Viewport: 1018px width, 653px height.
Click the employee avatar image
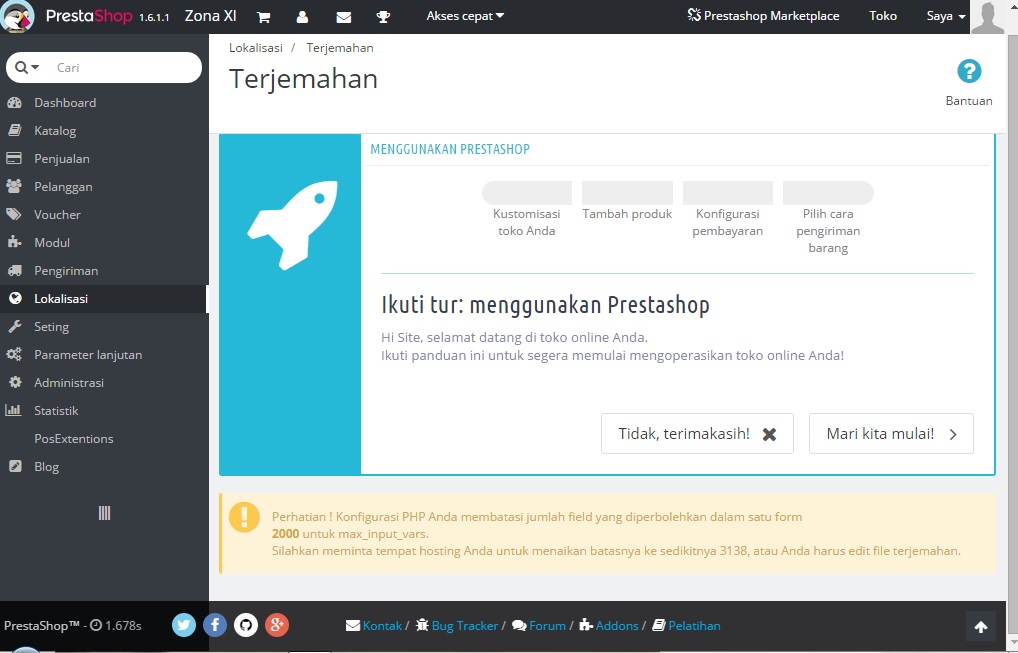[x=987, y=17]
